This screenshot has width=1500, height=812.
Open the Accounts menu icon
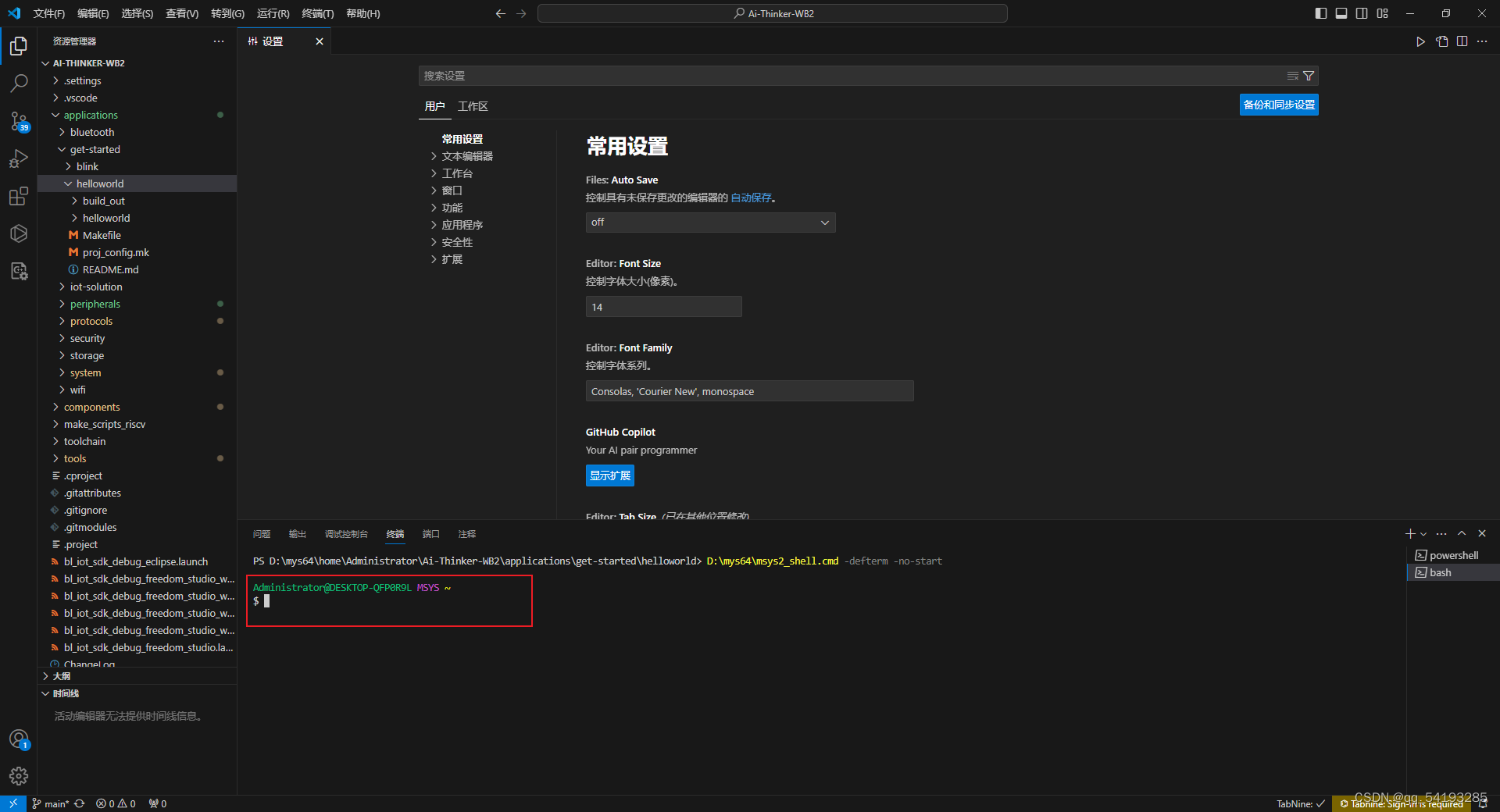(19, 739)
